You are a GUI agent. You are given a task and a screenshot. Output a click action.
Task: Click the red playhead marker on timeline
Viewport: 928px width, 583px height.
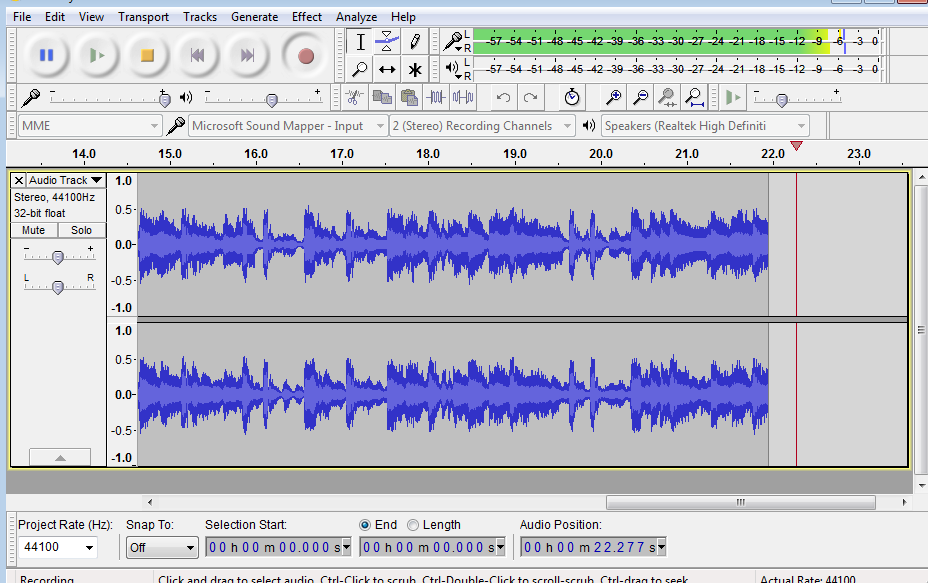(797, 146)
